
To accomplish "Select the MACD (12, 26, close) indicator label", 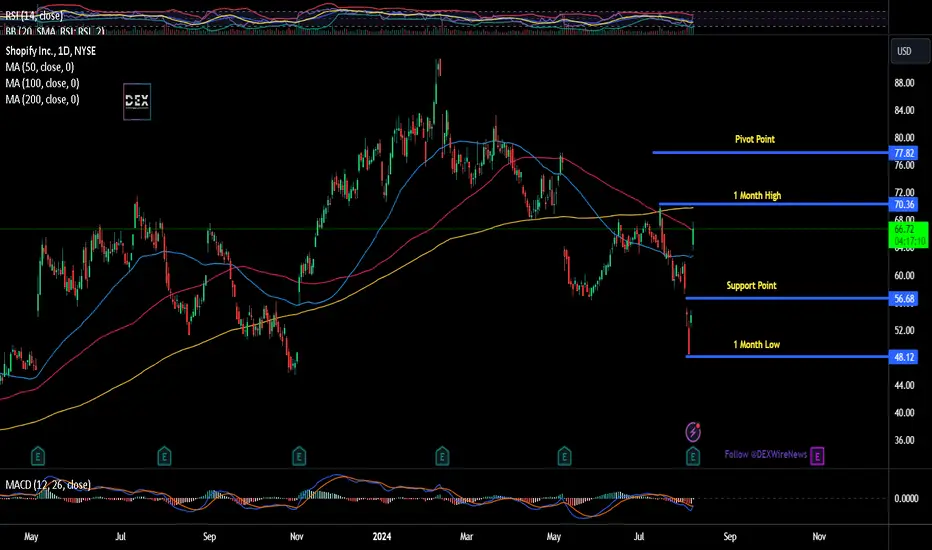I will (x=48, y=485).
